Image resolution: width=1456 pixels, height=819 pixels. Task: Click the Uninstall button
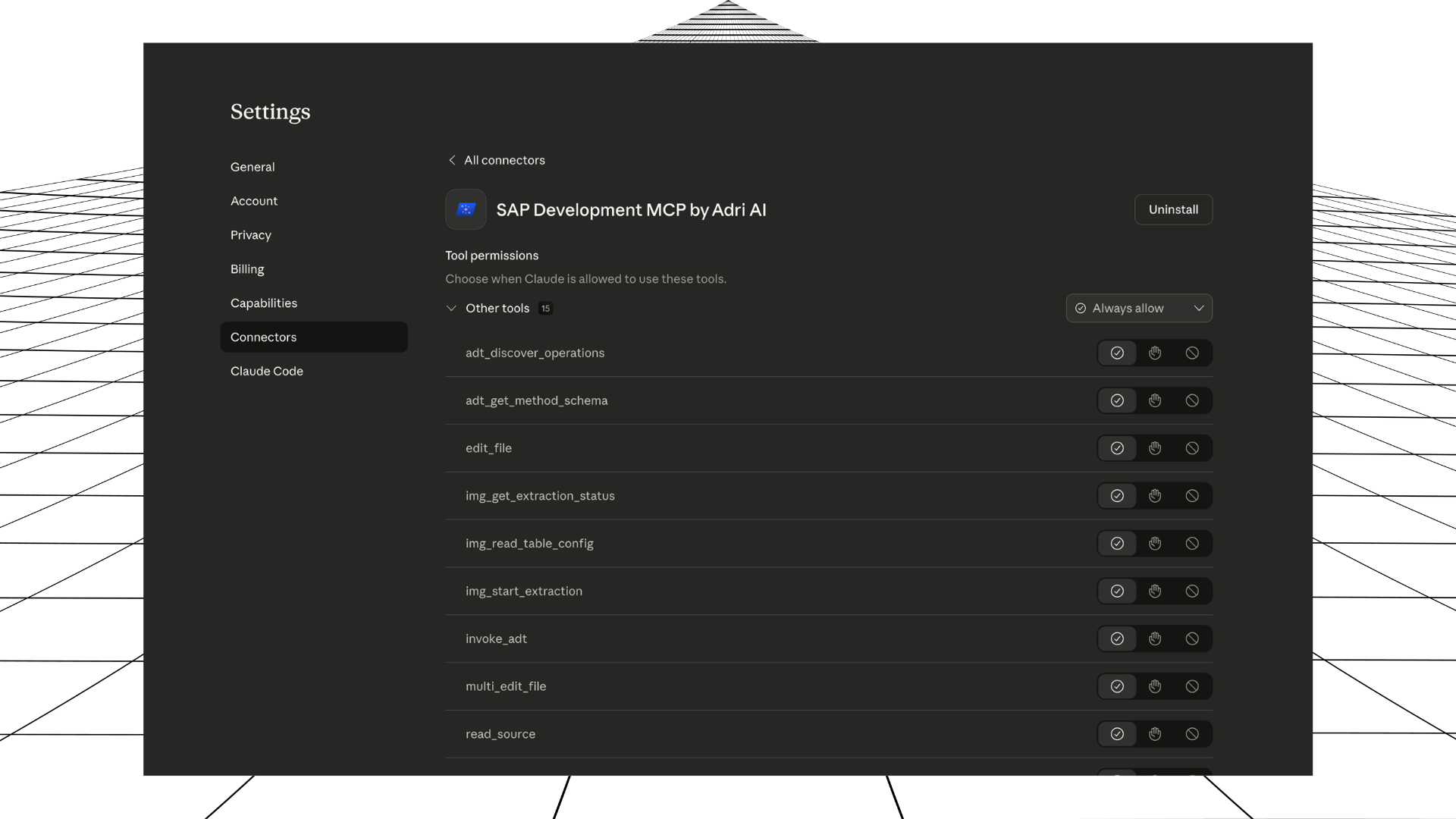click(1172, 209)
